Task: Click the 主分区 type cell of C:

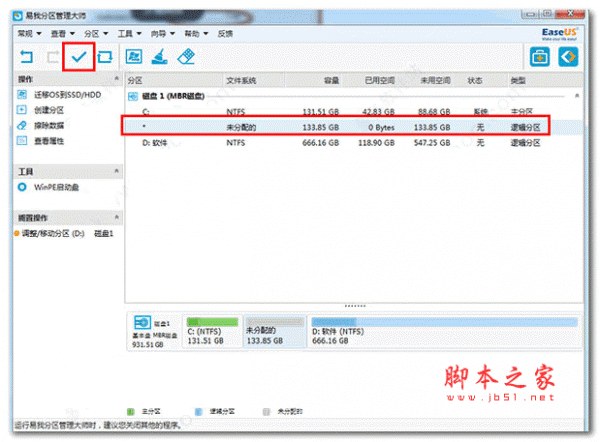Action: (522, 112)
